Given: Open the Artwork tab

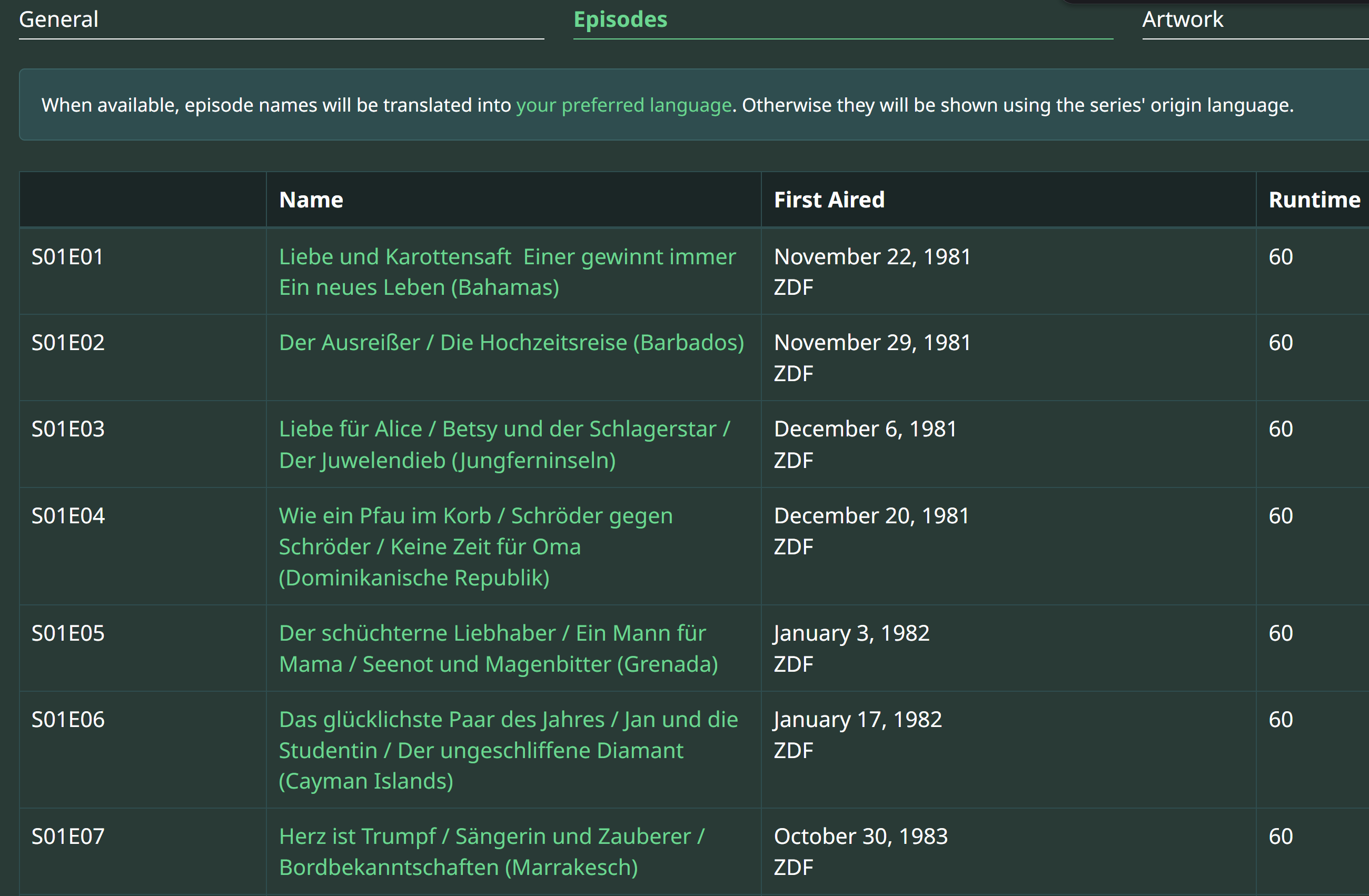Looking at the screenshot, I should [x=1182, y=19].
